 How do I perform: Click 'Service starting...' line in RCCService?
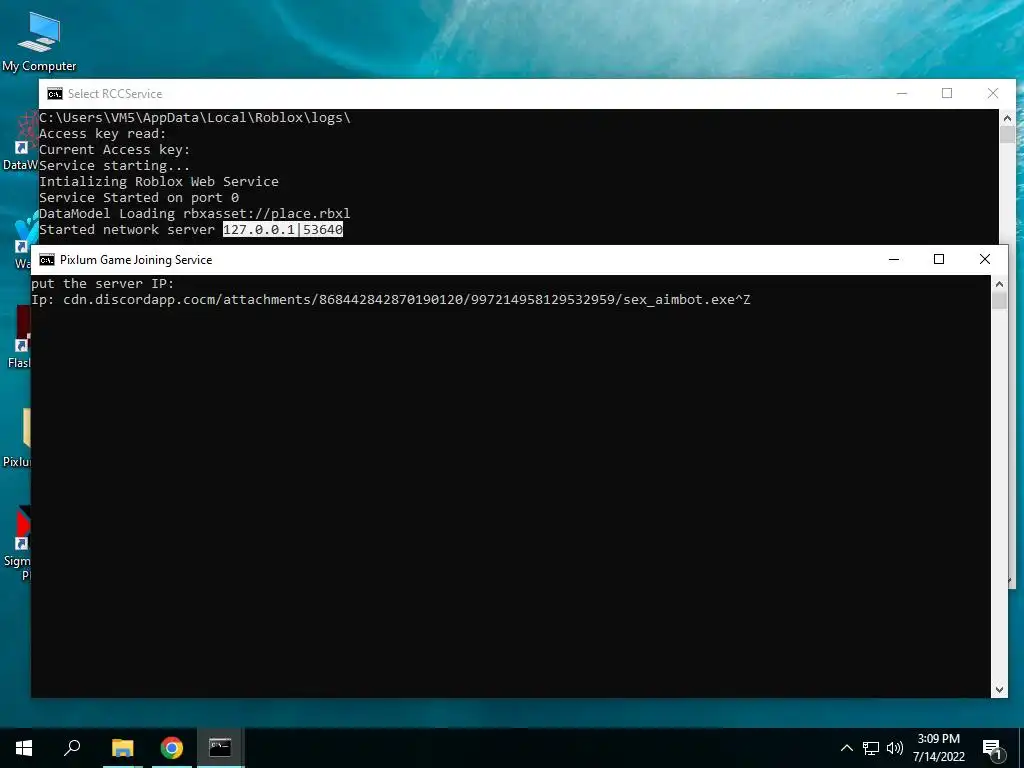114,166
